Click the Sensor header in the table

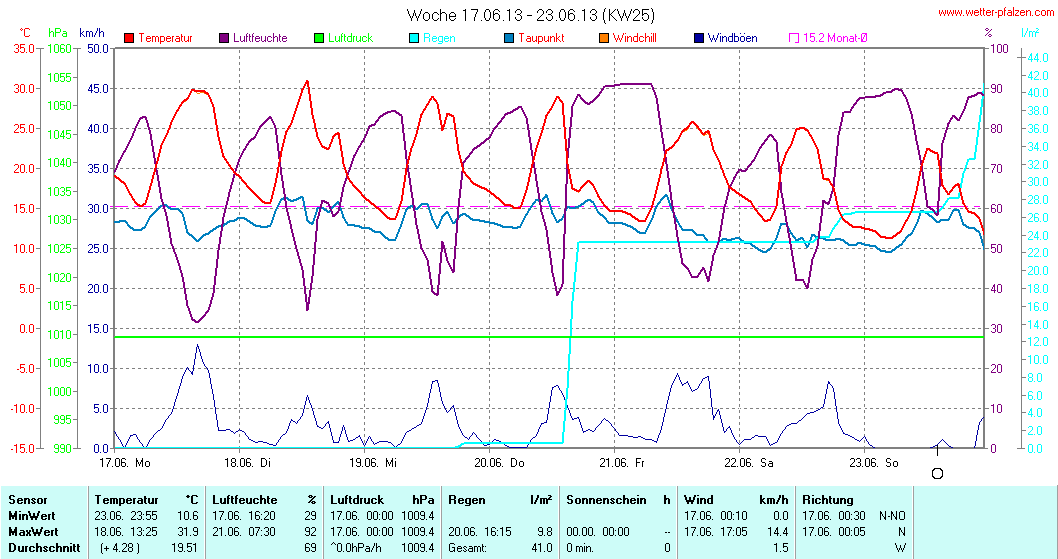click(x=28, y=500)
